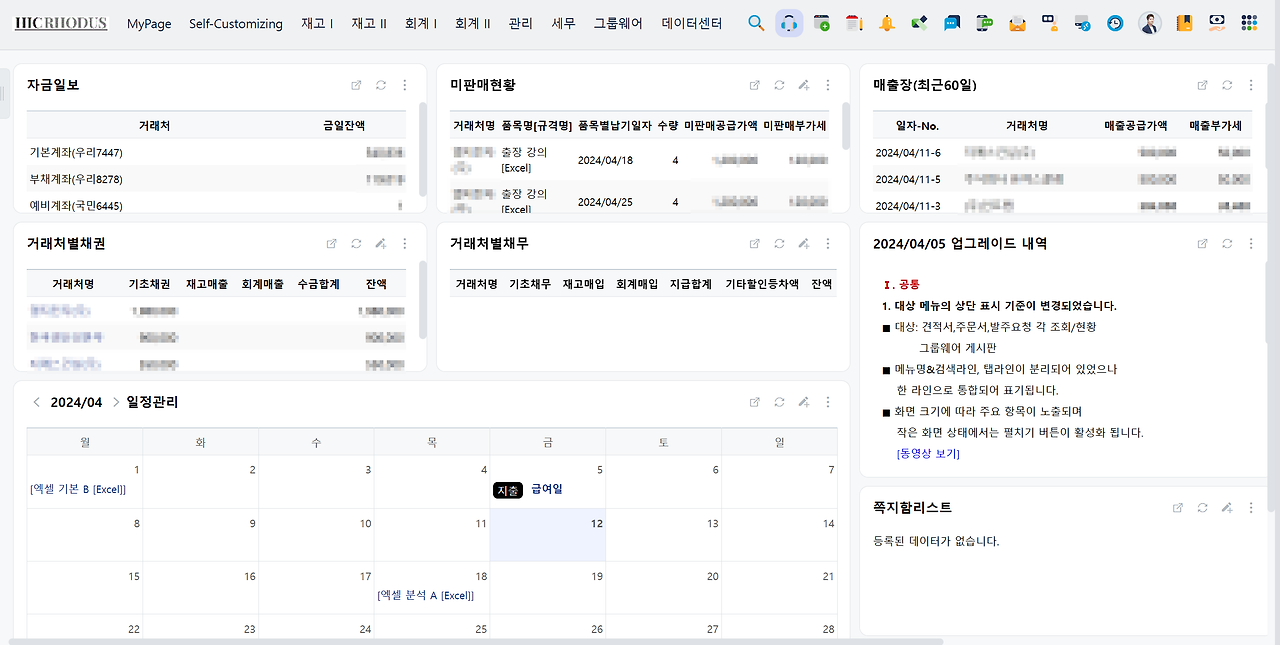This screenshot has height=645, width=1280.
Task: Click the settings wand icon in 거래처별채무
Action: pyautogui.click(x=803, y=243)
